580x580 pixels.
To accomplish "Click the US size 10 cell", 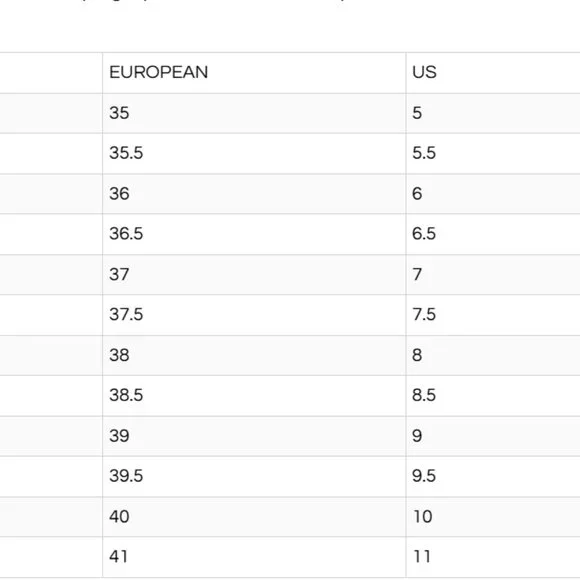I will pos(493,517).
